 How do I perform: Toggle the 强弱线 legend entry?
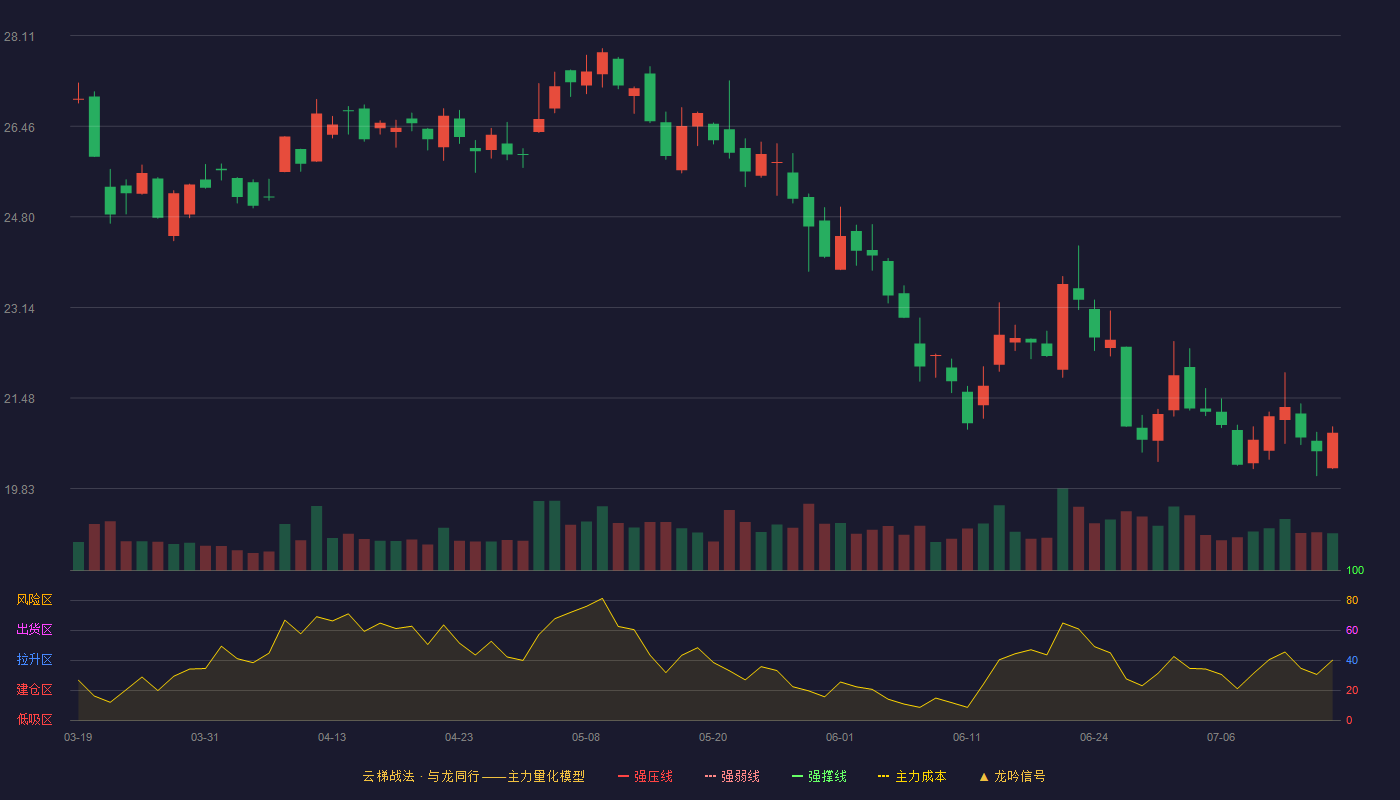coord(732,776)
